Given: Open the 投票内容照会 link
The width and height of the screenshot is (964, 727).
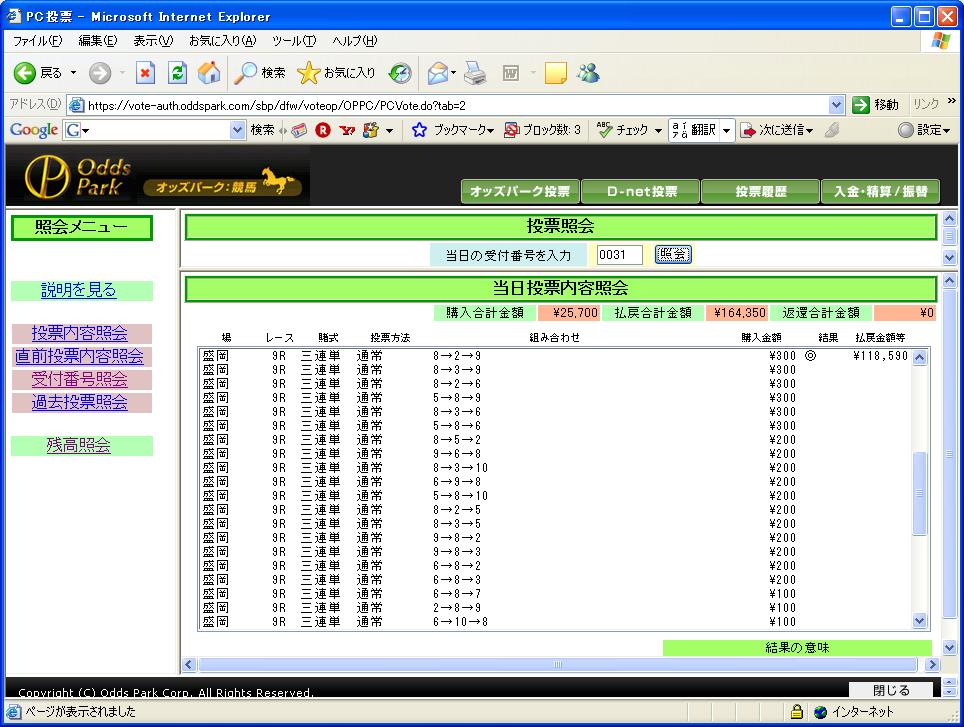Looking at the screenshot, I should click(x=80, y=333).
